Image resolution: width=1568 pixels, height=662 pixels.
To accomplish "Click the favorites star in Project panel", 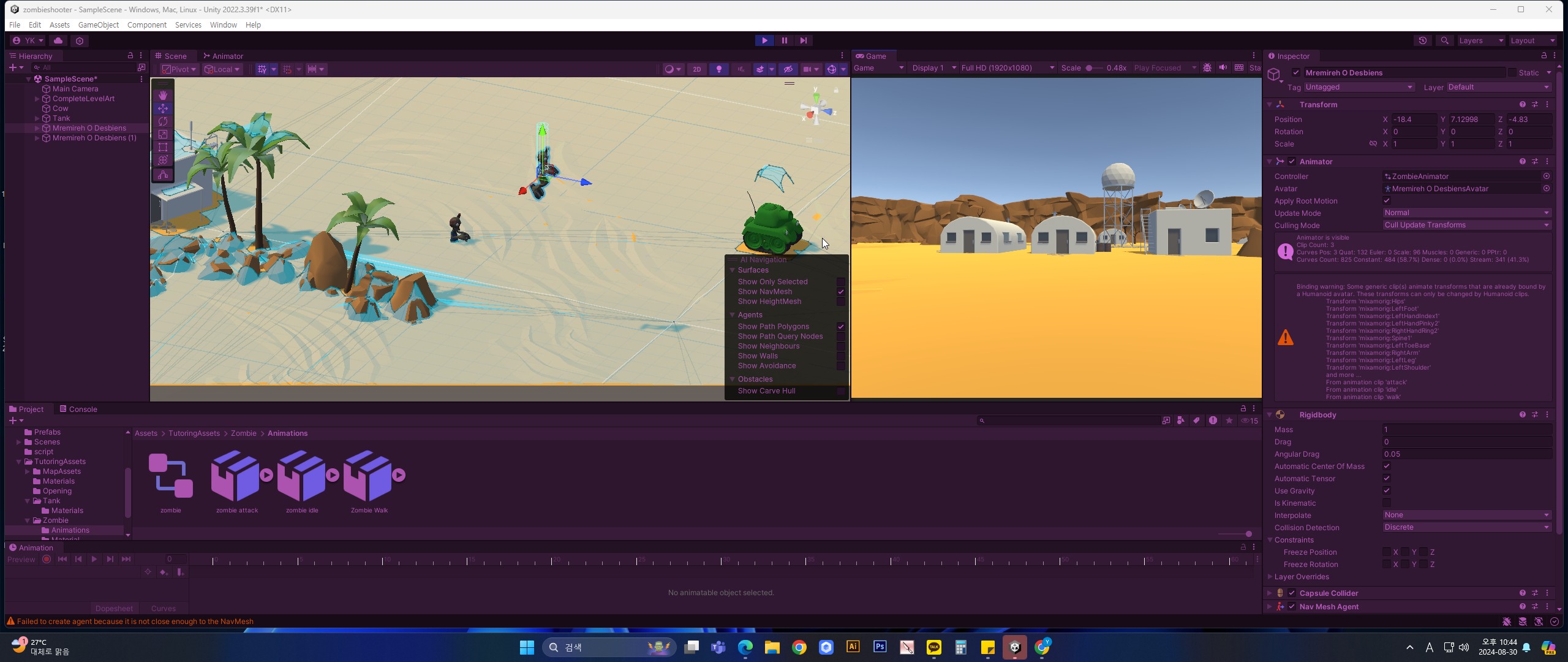I will pos(1229,420).
